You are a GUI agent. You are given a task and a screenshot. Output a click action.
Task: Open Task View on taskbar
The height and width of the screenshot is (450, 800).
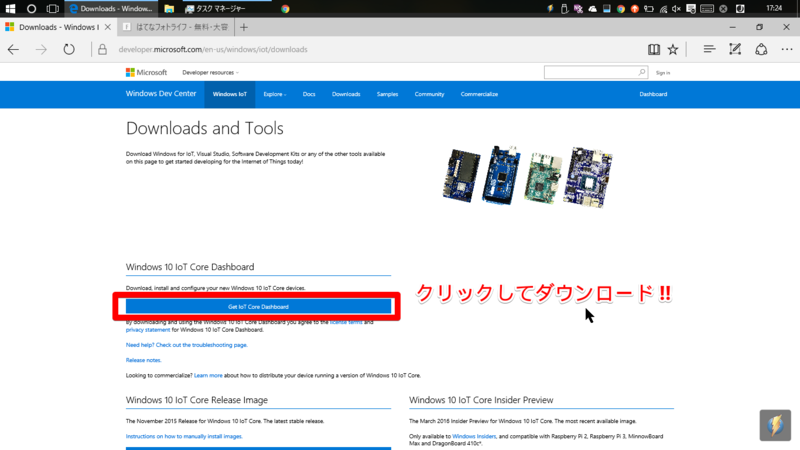click(x=53, y=8)
